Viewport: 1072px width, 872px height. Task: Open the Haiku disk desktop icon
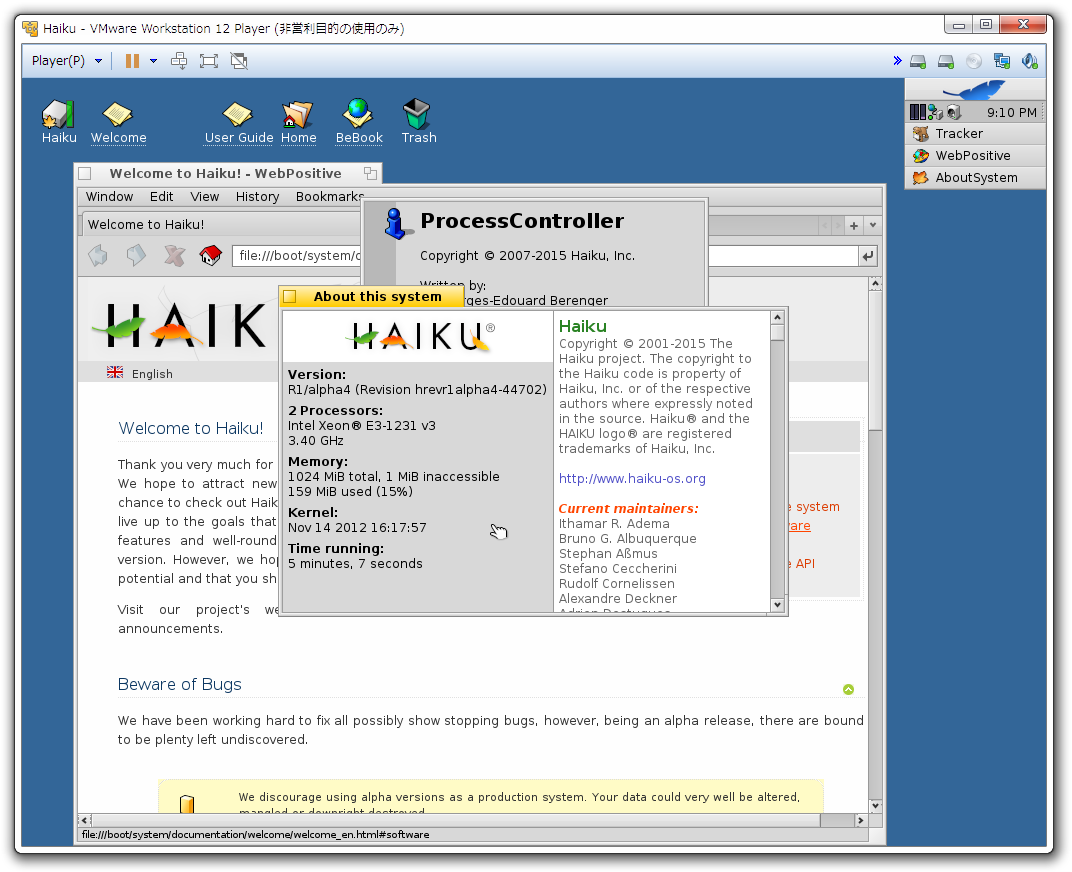click(x=59, y=121)
